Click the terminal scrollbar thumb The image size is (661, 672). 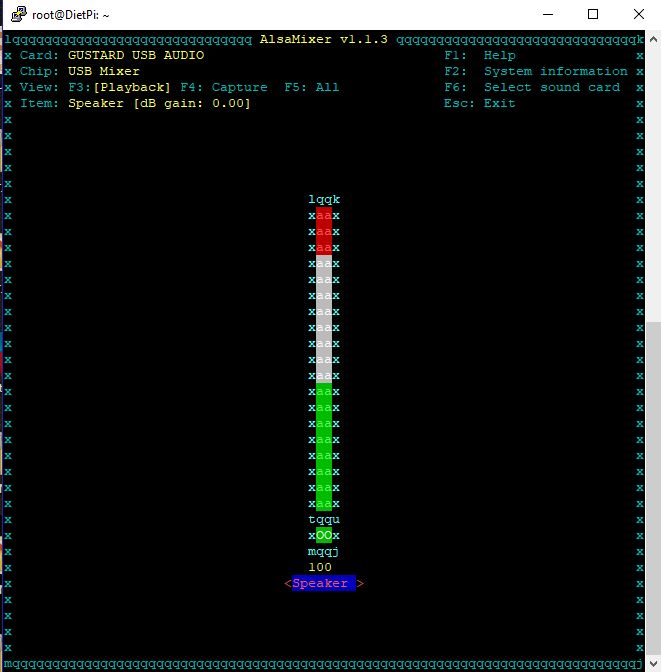click(x=653, y=490)
